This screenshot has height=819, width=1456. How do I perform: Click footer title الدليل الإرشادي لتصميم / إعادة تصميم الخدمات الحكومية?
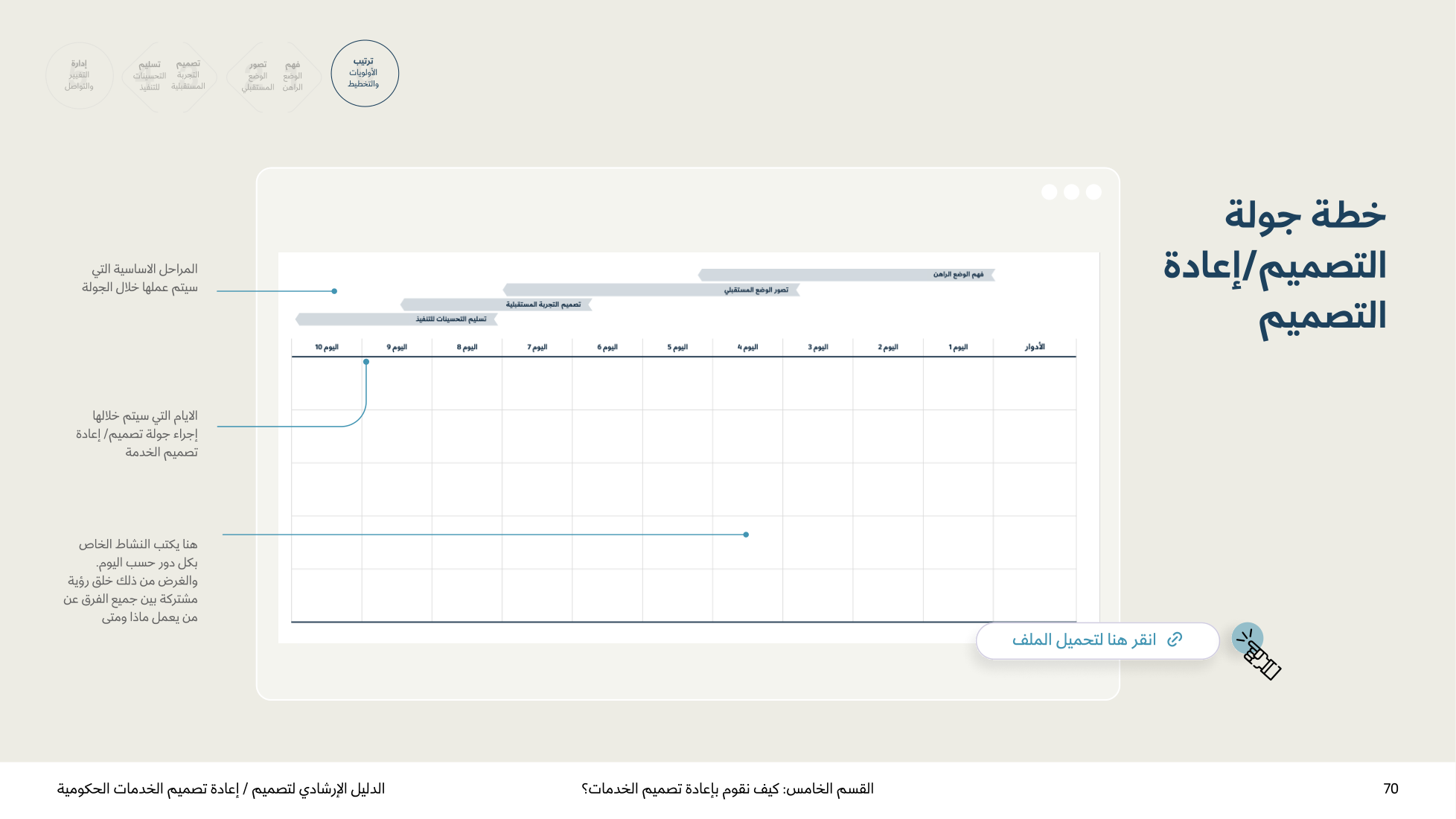(x=221, y=788)
